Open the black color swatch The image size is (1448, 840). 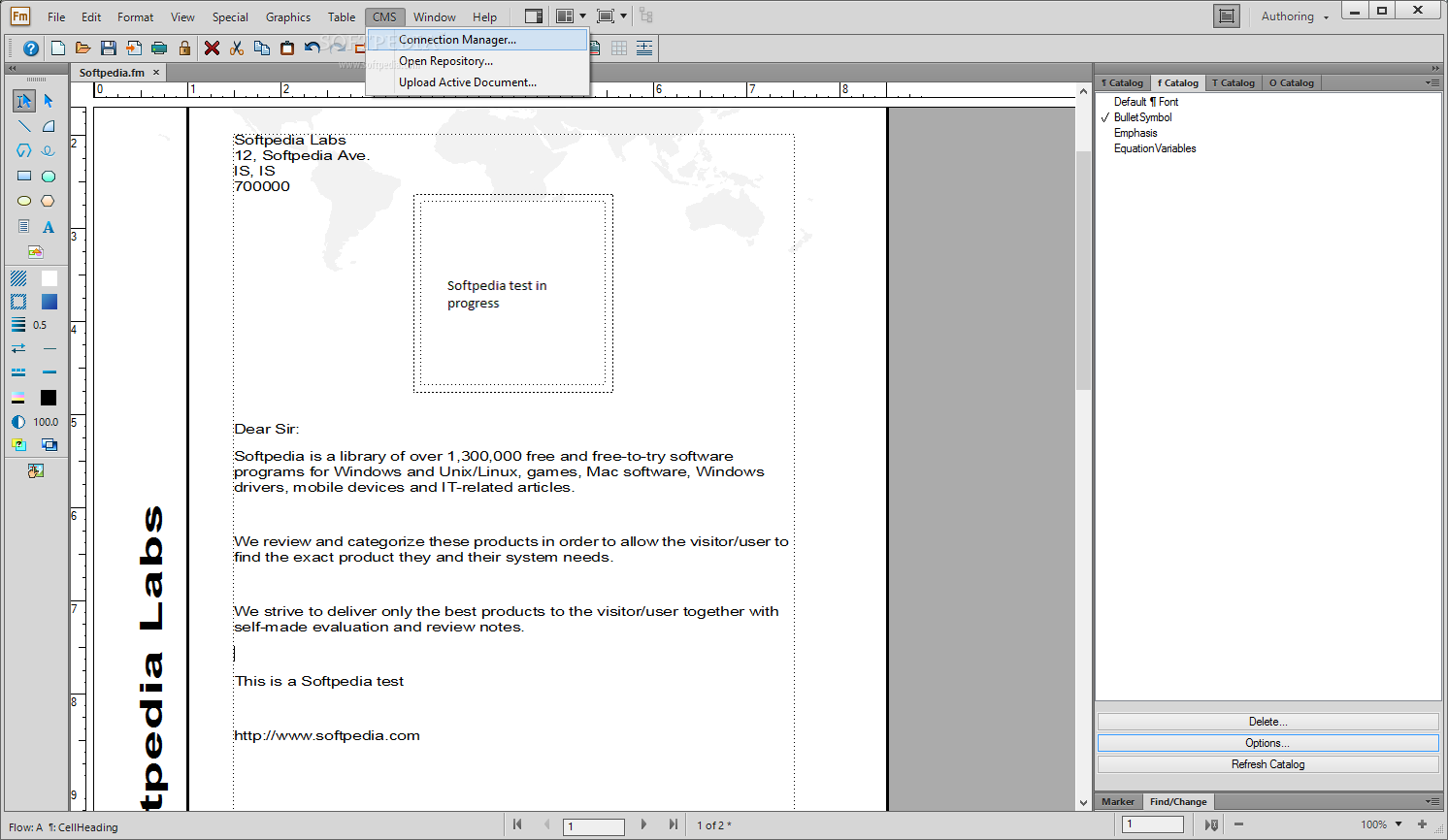[49, 398]
